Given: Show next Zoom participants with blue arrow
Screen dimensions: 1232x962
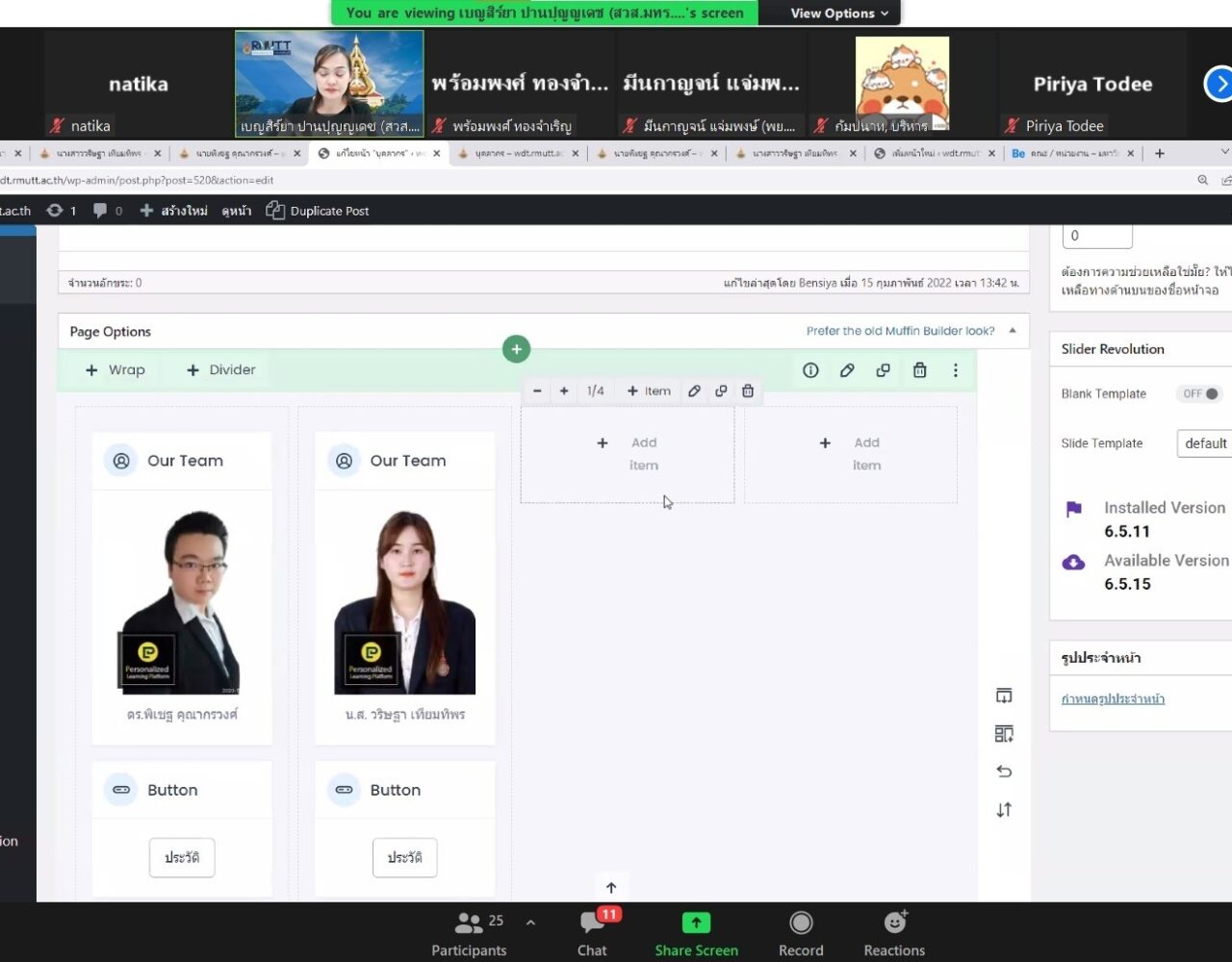Looking at the screenshot, I should 1219,84.
